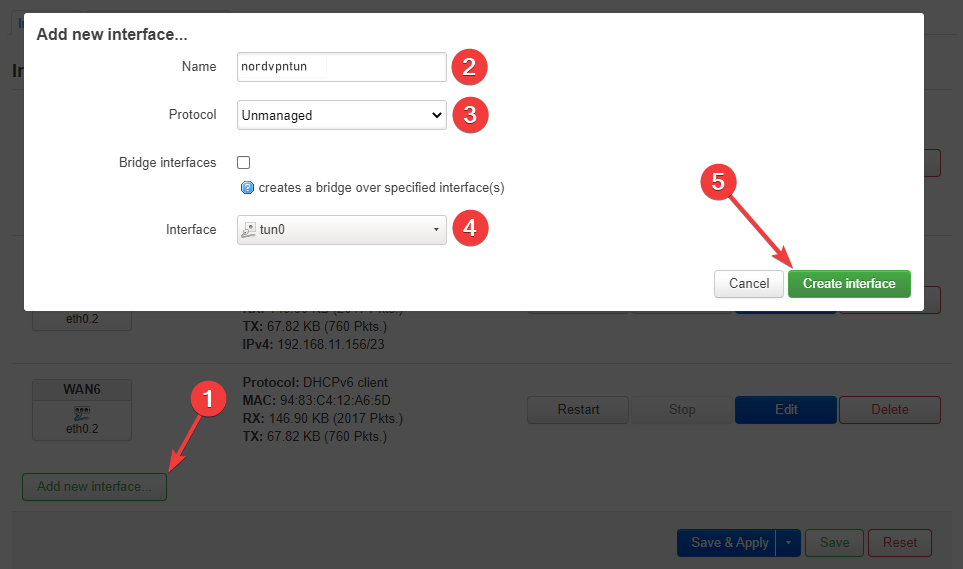The image size is (963, 569).
Task: Edit the WAN6 interface
Action: point(785,409)
